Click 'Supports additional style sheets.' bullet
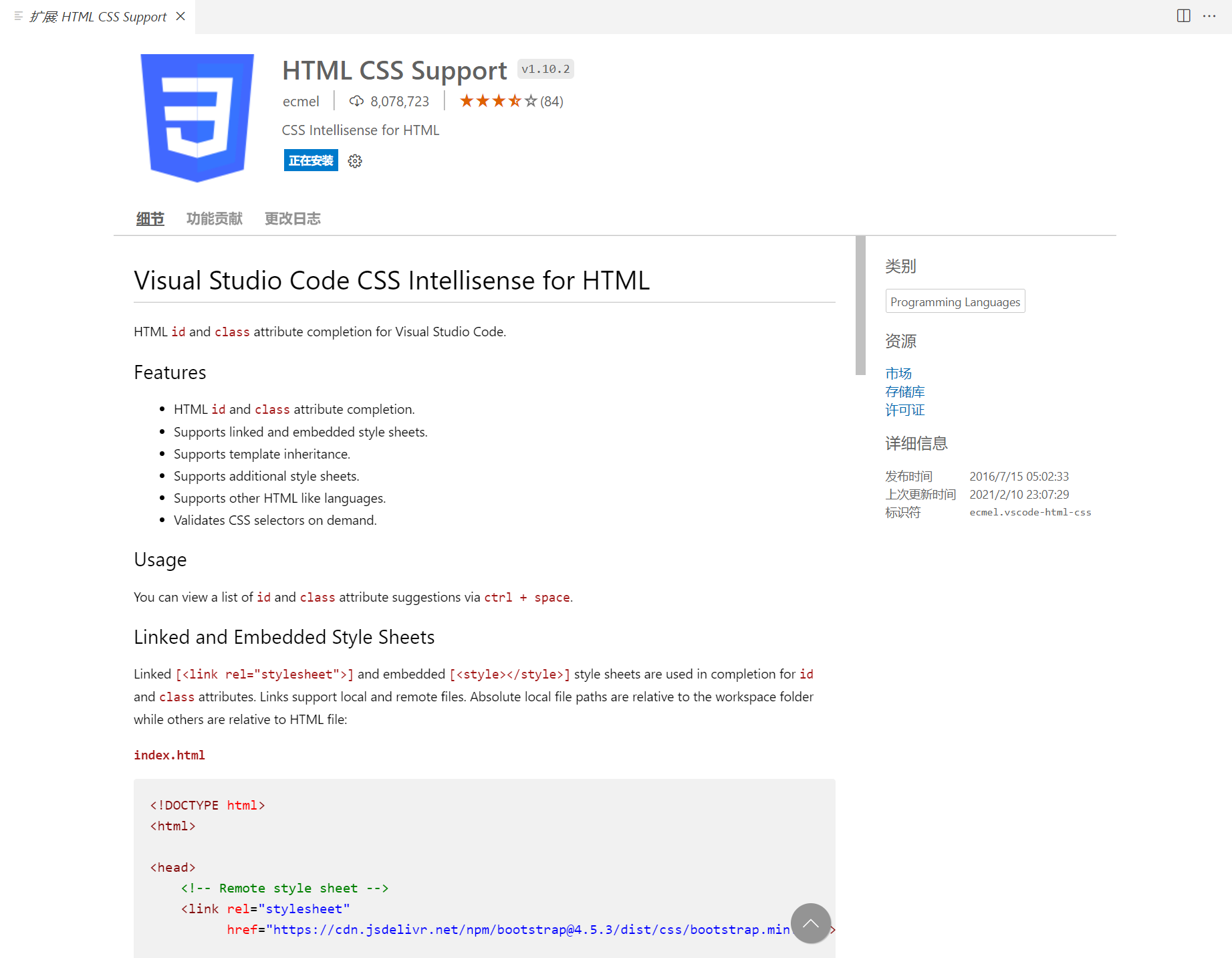The width and height of the screenshot is (1232, 958). click(x=267, y=476)
